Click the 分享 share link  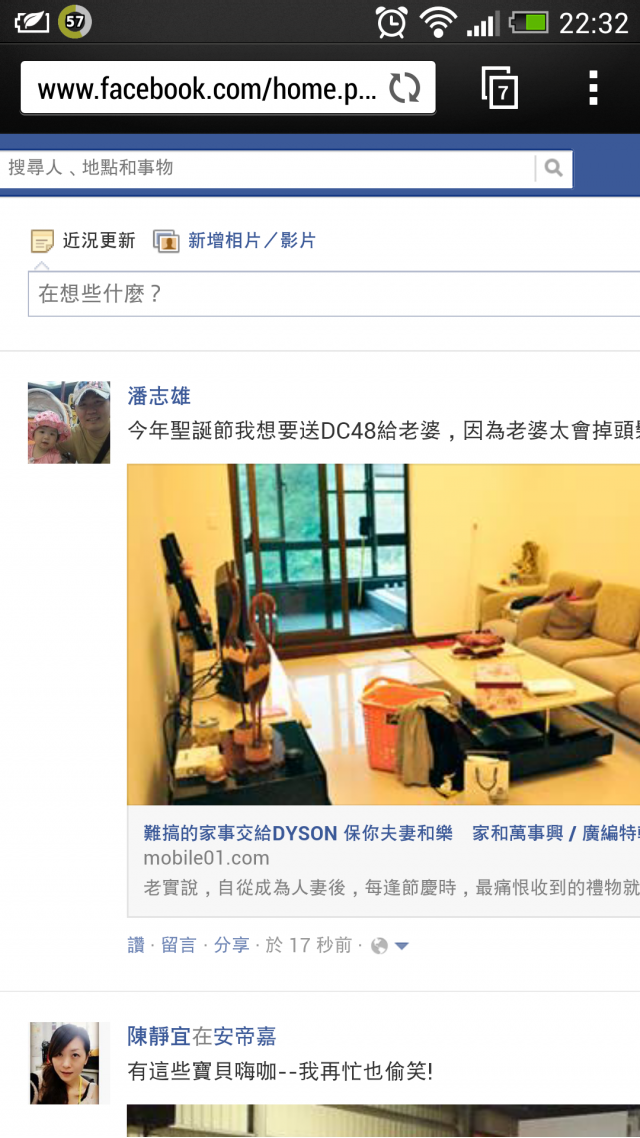point(231,945)
